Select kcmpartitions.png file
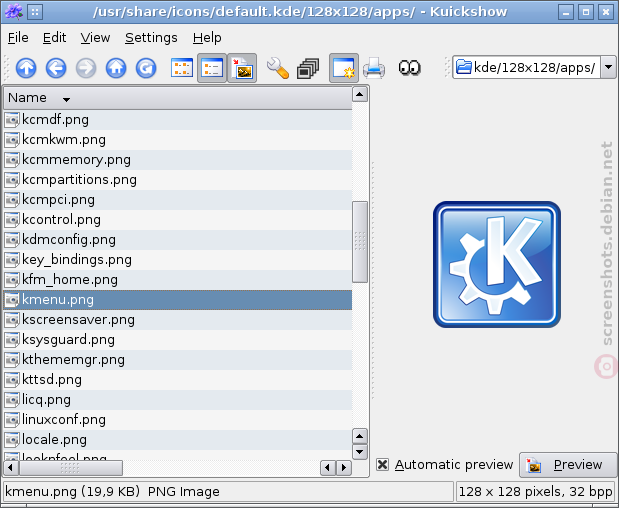619x508 pixels. pos(177,180)
